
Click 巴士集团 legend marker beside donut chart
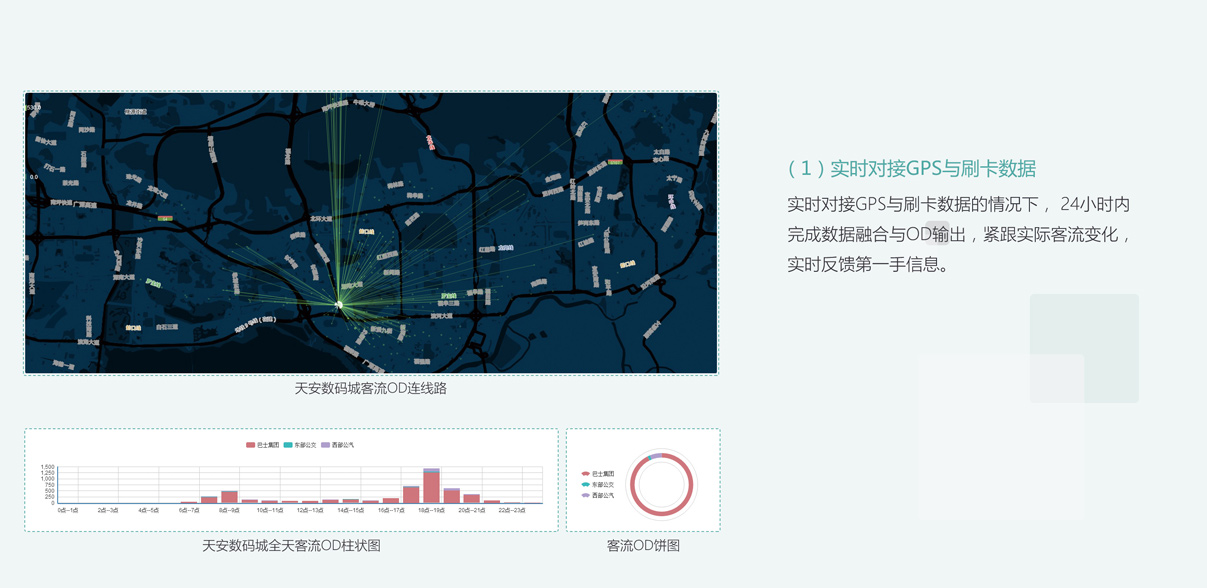pyautogui.click(x=586, y=474)
